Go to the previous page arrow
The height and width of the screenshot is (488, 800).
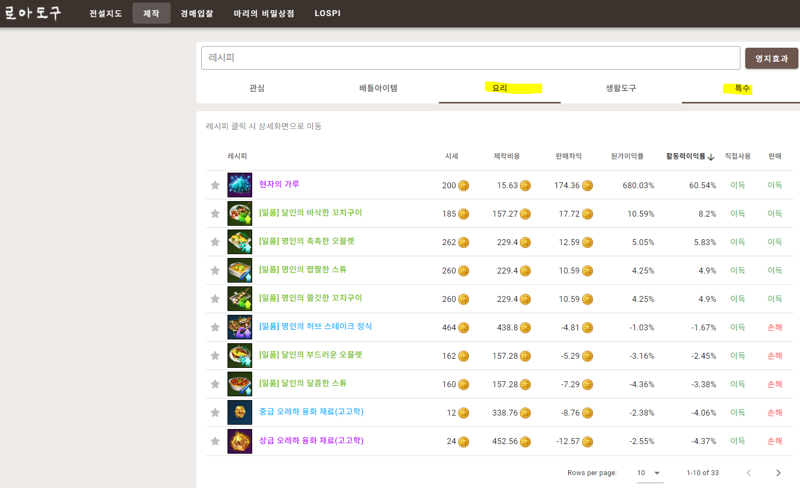[748, 473]
